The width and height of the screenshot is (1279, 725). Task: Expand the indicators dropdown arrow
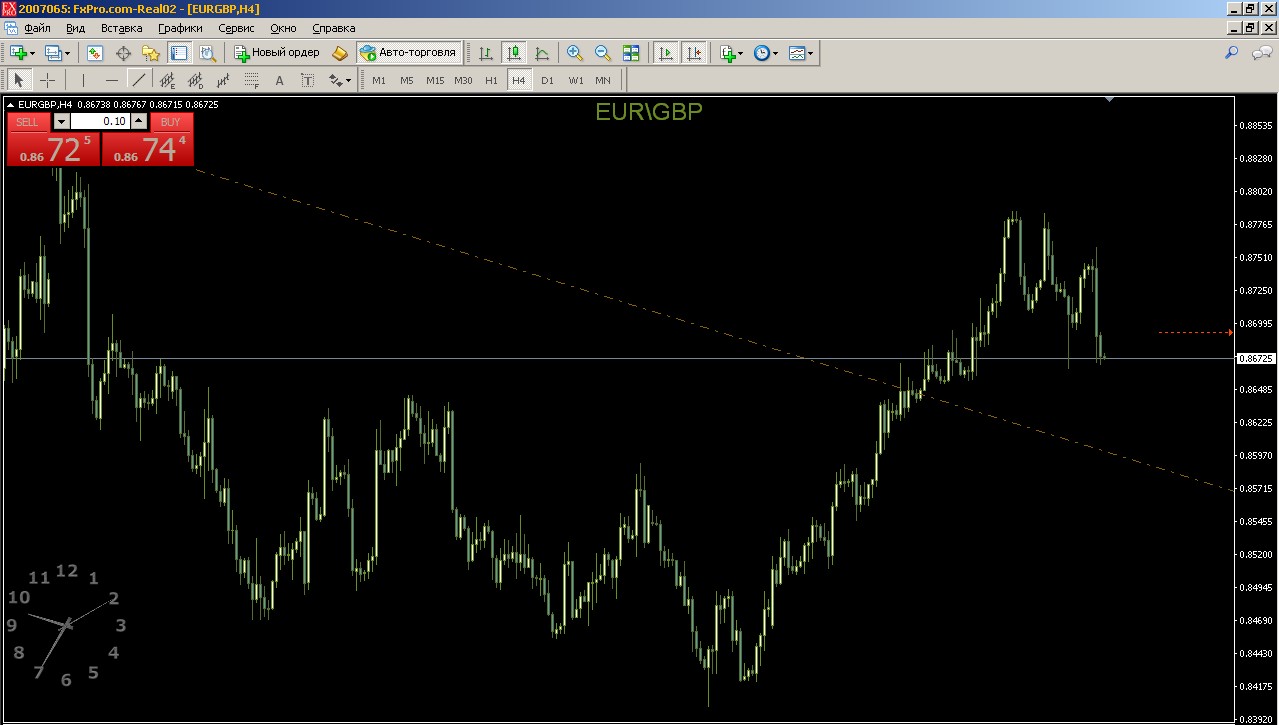(741, 53)
